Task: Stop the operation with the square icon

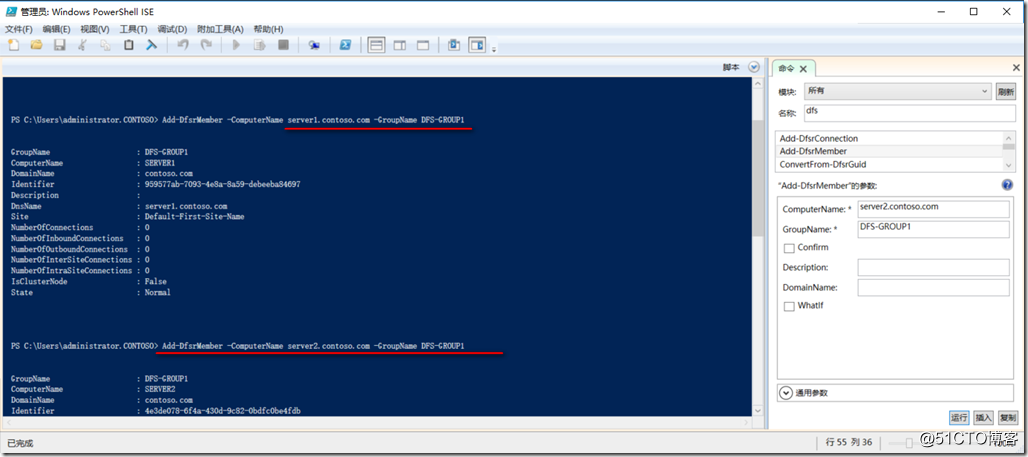Action: 283,45
